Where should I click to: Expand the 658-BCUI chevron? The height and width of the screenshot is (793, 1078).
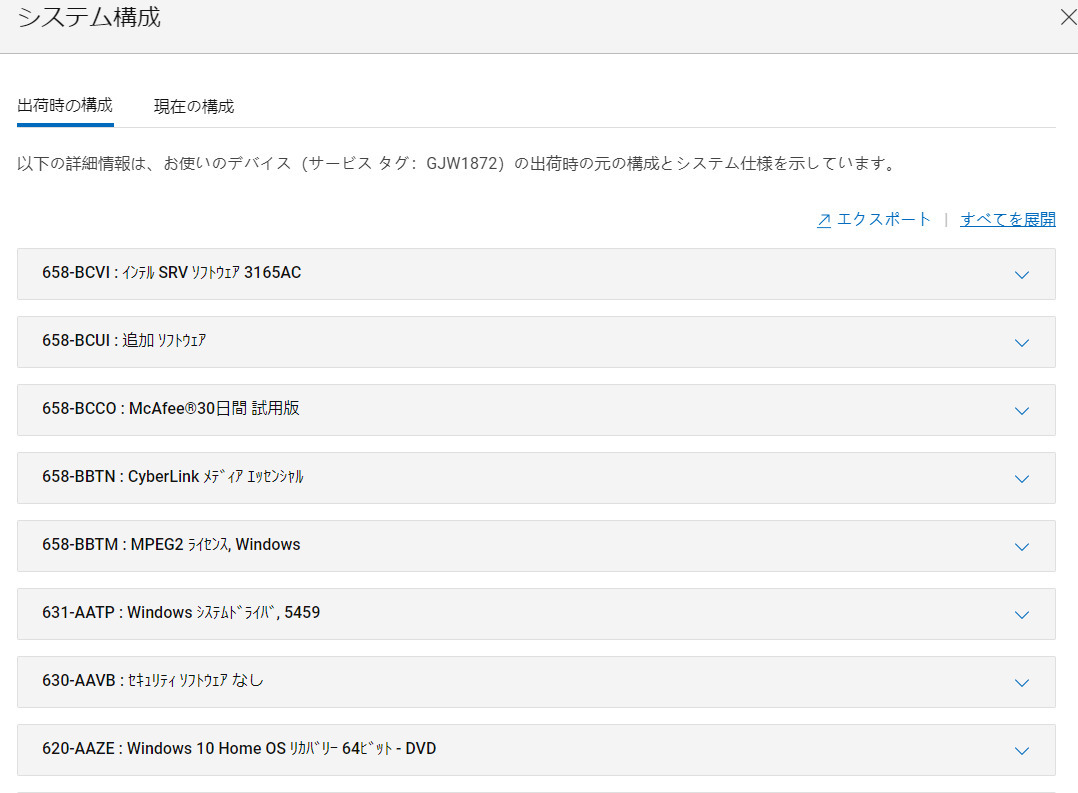(1022, 343)
